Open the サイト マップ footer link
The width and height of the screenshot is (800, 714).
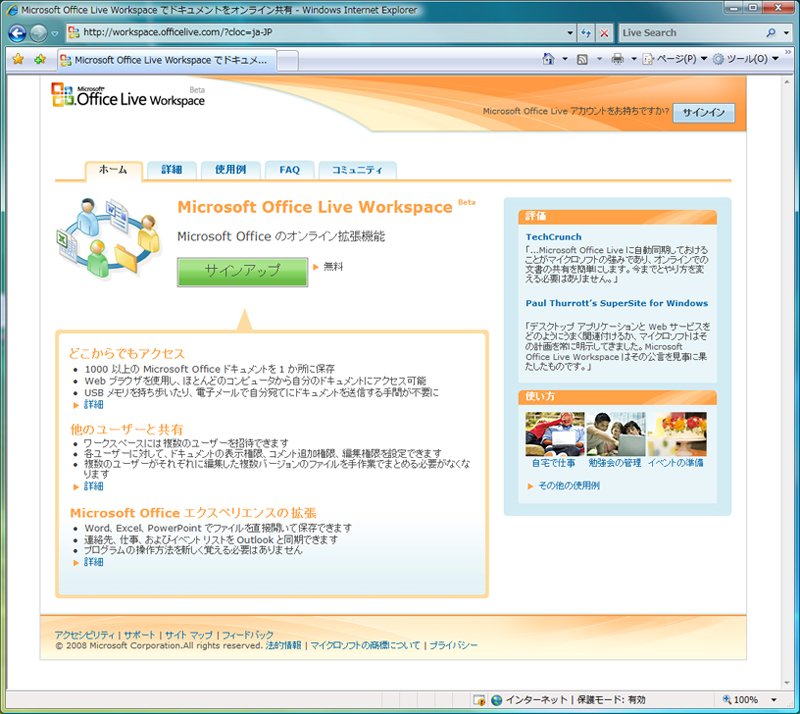click(188, 635)
